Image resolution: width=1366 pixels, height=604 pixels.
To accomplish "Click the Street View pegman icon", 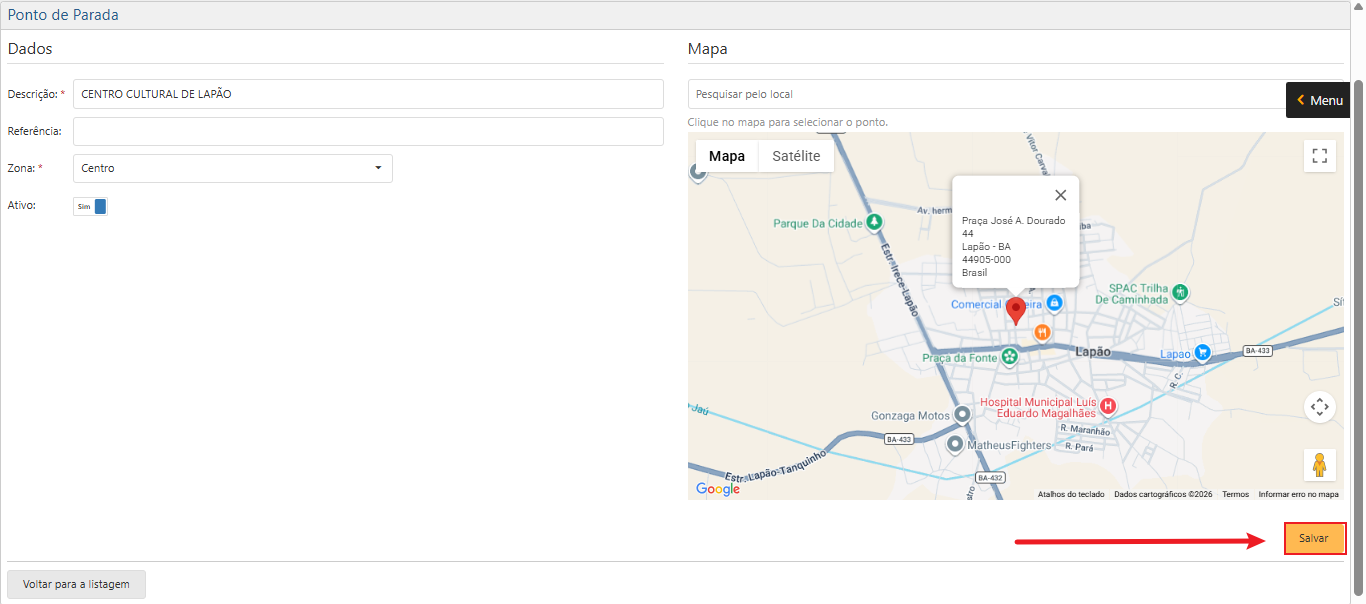I will coord(1319,465).
